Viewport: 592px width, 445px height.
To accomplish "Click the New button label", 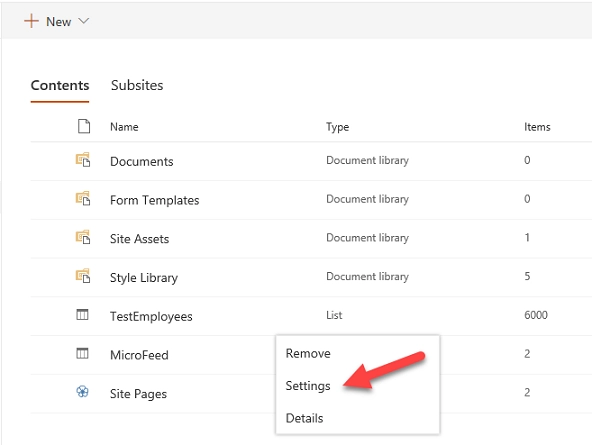I will pyautogui.click(x=59, y=22).
